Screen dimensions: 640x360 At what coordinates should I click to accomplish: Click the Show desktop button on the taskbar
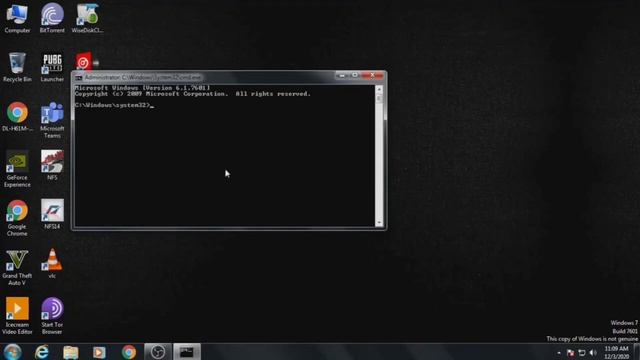pyautogui.click(x=637, y=352)
